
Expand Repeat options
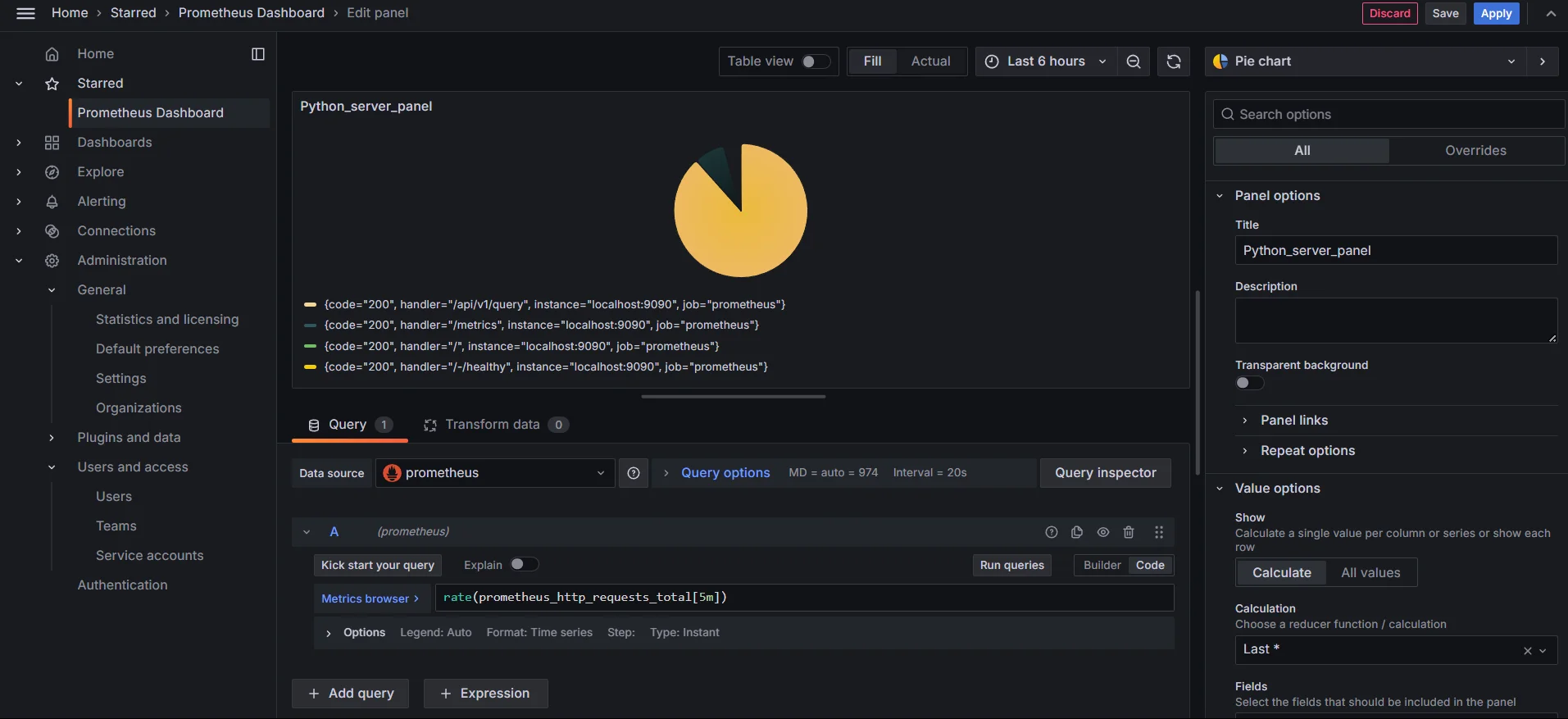coord(1307,451)
